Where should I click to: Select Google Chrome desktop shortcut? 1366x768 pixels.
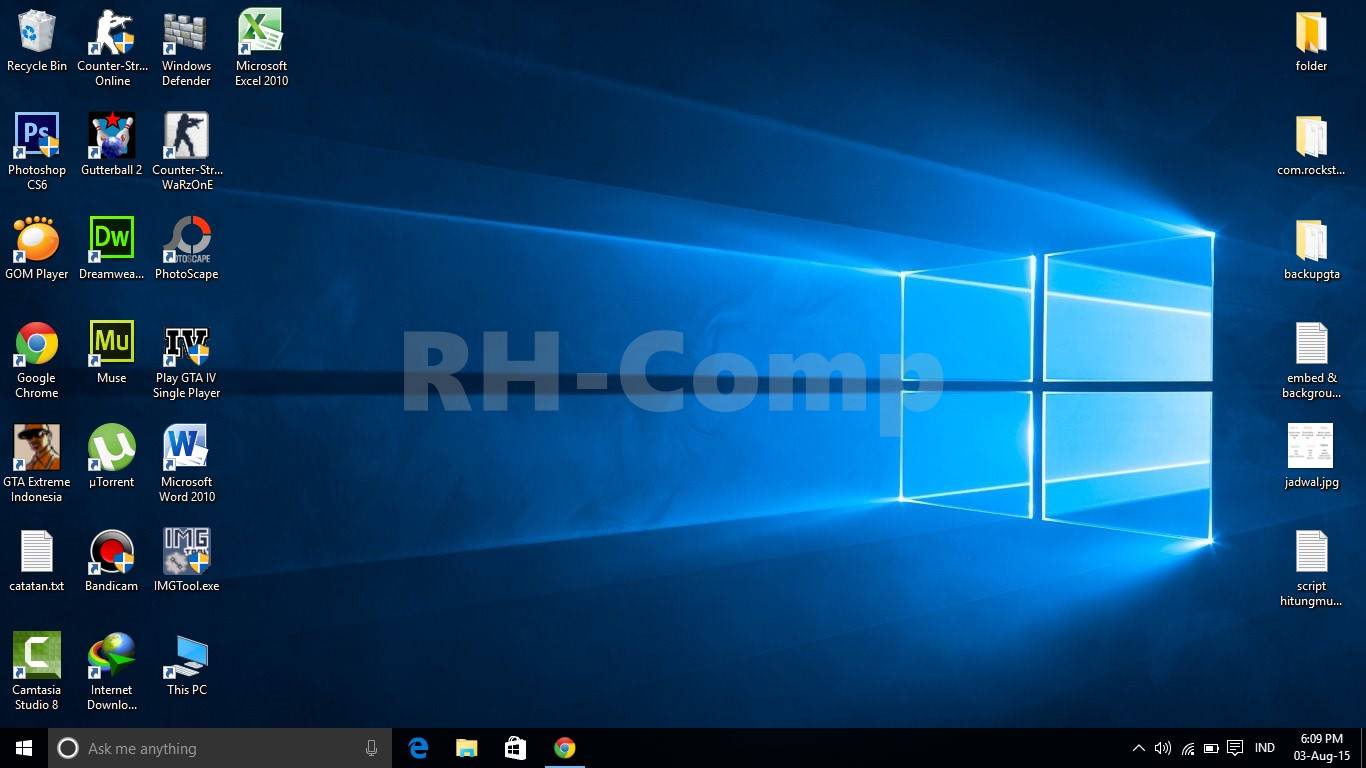click(x=37, y=360)
